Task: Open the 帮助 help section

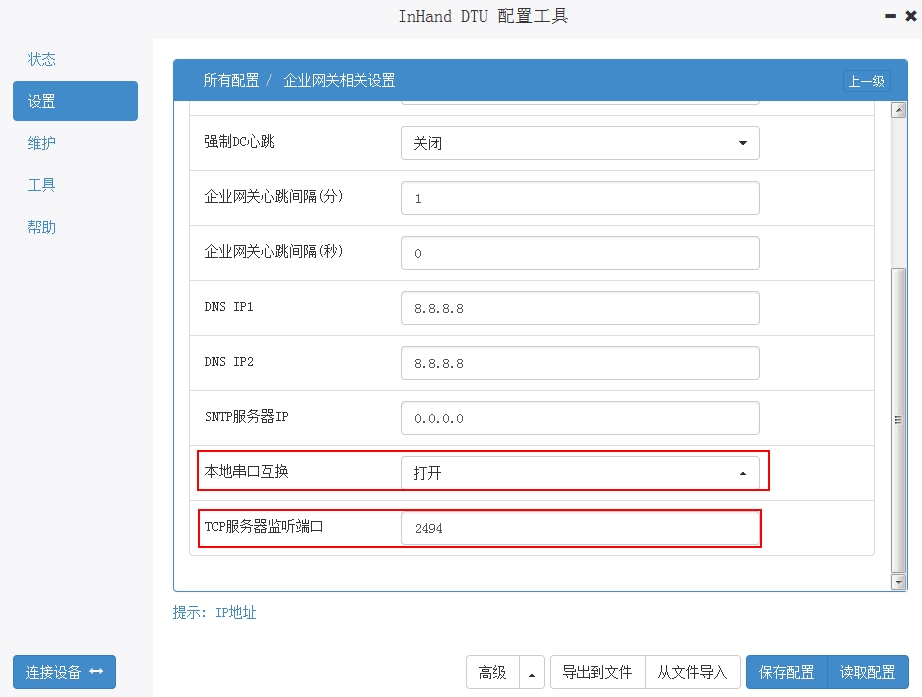Action: pyautogui.click(x=42, y=227)
